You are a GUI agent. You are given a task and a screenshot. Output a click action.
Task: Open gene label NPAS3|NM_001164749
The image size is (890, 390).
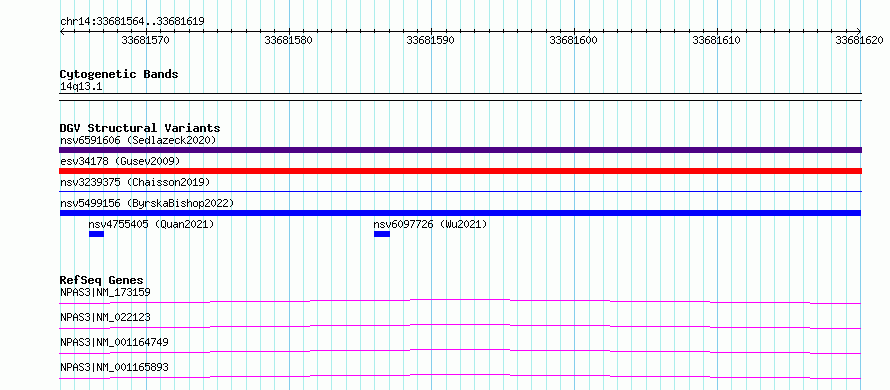(x=114, y=342)
